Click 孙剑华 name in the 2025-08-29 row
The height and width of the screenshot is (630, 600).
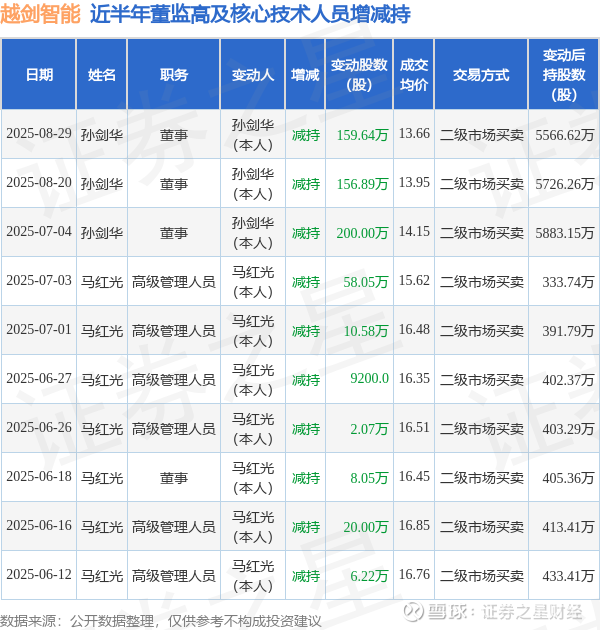102,135
